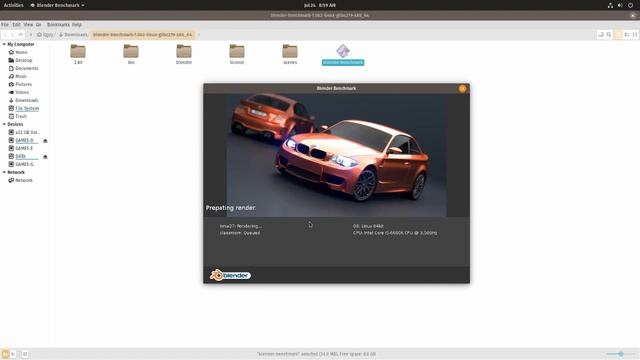Open the Go menu
Image resolution: width=640 pixels, height=360 pixels.
pos(38,24)
